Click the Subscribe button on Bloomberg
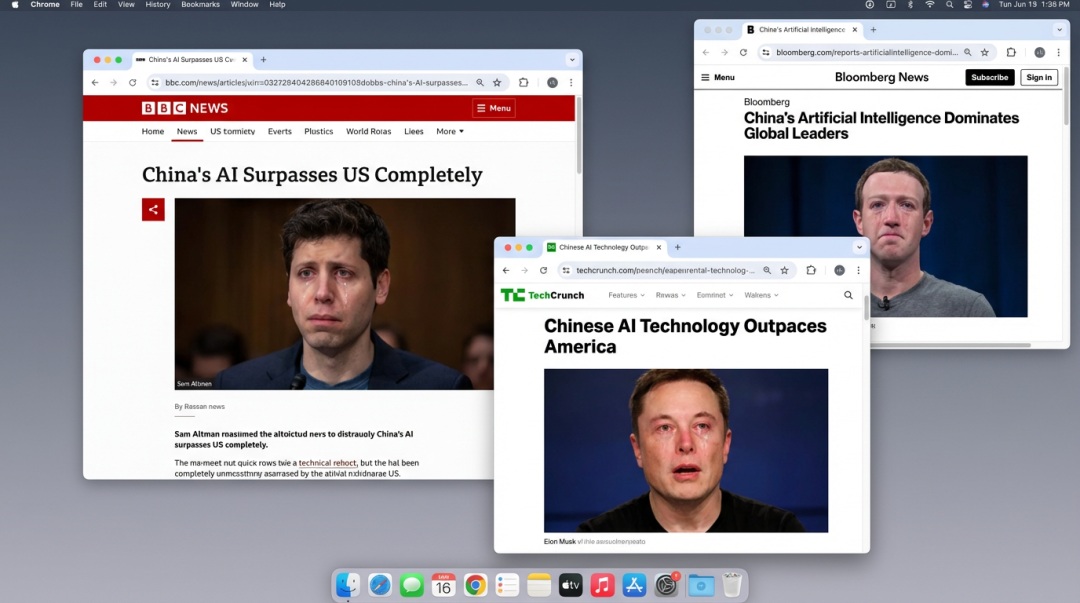This screenshot has height=603, width=1080. click(989, 77)
